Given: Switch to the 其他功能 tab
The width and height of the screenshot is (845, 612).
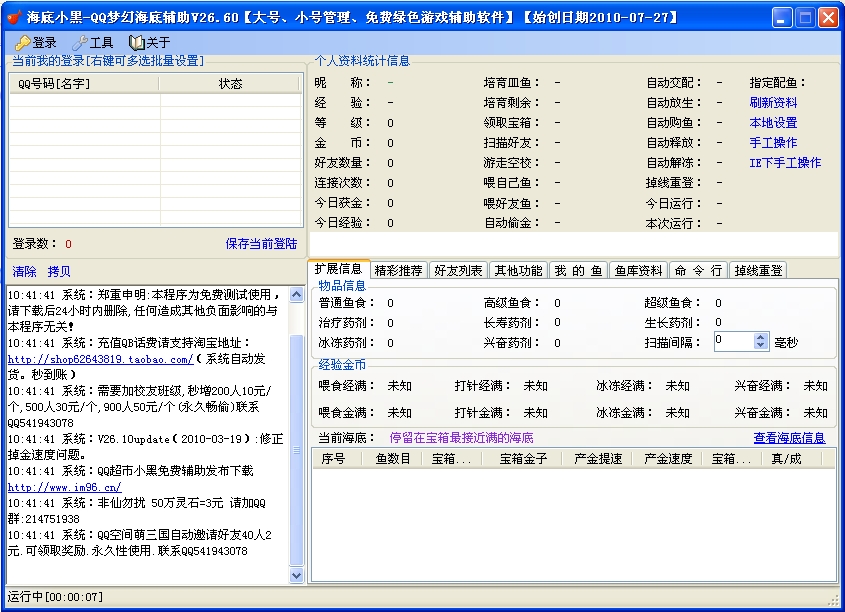Looking at the screenshot, I should click(x=518, y=270).
